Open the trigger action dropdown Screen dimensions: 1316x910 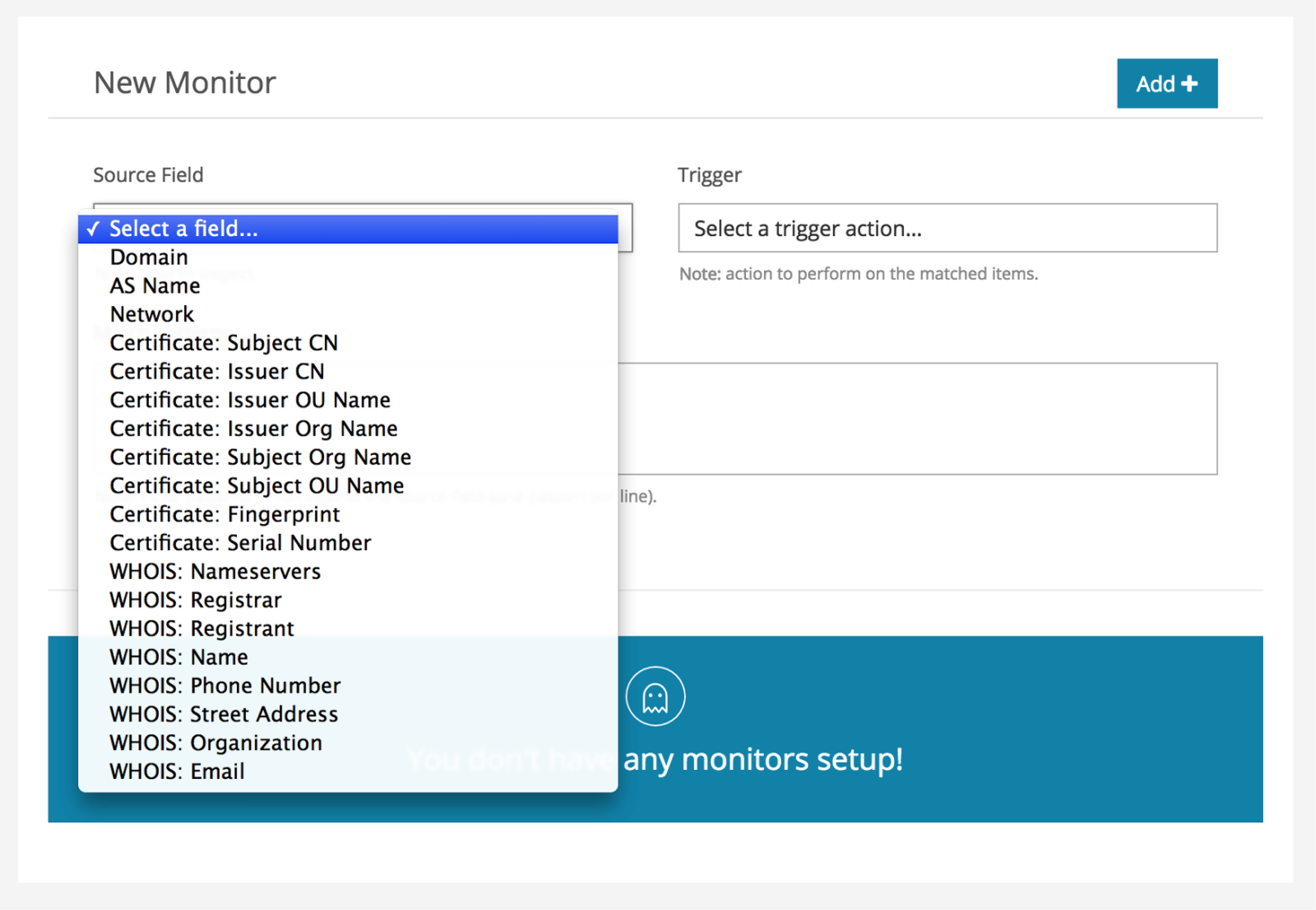(947, 227)
